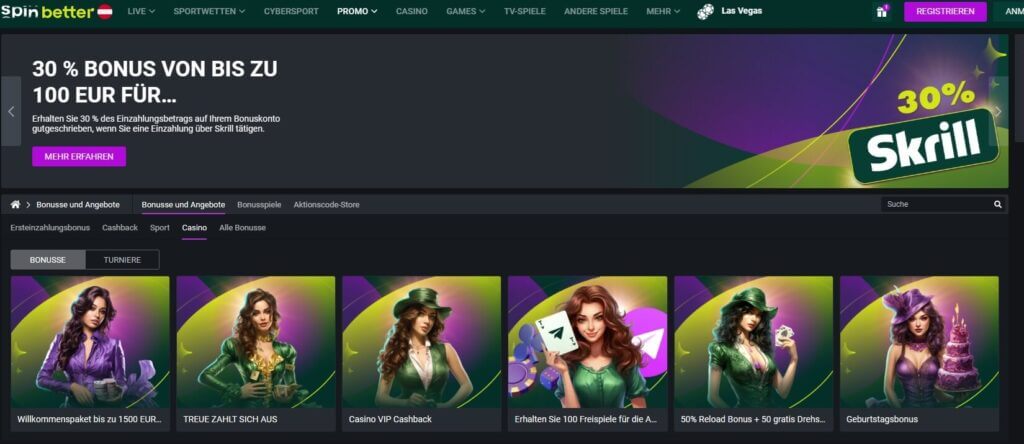
Task: Open Willkommenspaket bis zu 1500 EUR card
Action: (90, 353)
